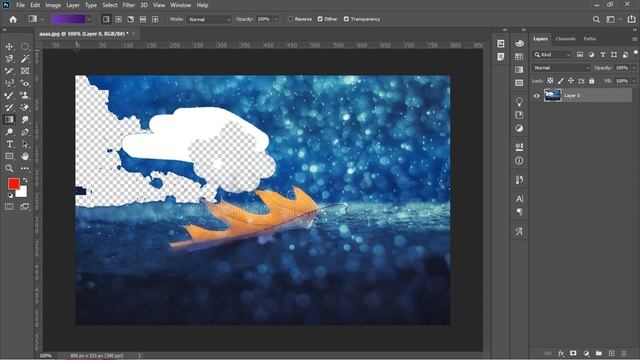Image resolution: width=640 pixels, height=360 pixels.
Task: Open layer Opacity slider arrow
Action: click(x=634, y=68)
